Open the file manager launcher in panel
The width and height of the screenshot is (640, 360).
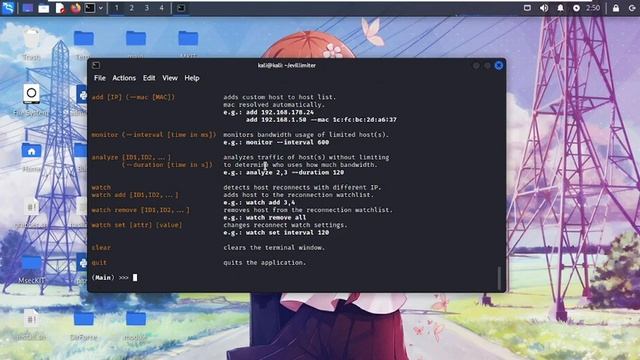[x=44, y=8]
